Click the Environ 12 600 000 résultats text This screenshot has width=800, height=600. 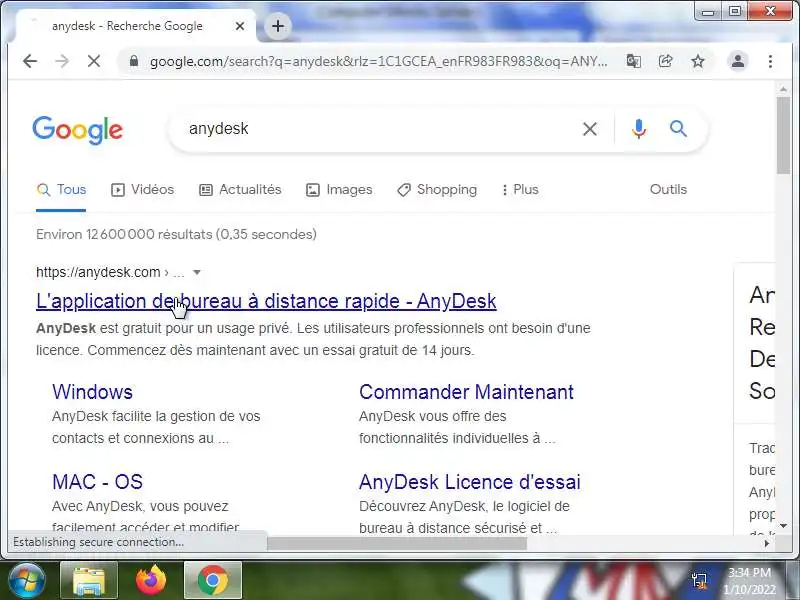(x=176, y=234)
